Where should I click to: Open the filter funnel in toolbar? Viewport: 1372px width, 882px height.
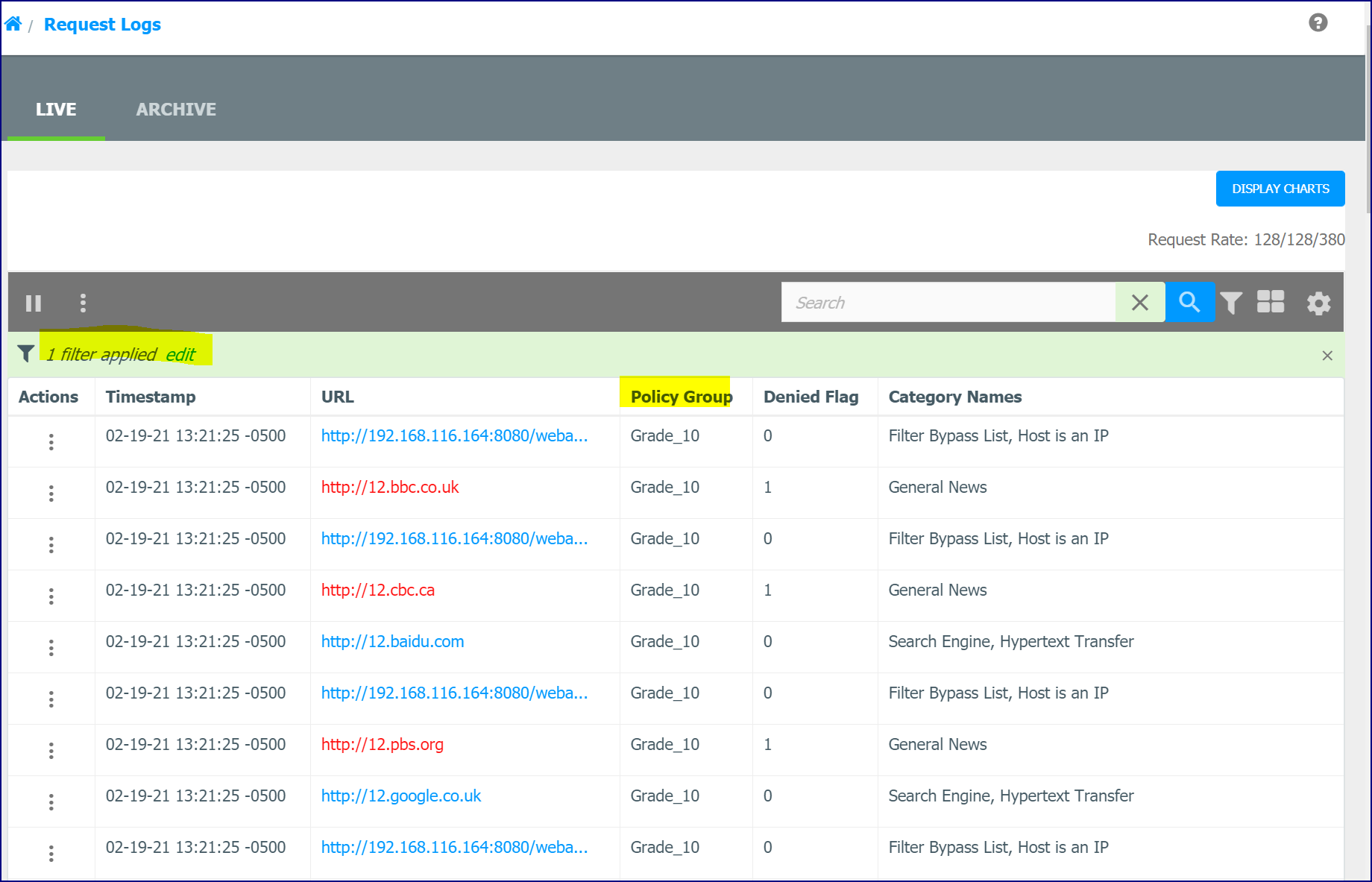coord(1231,303)
